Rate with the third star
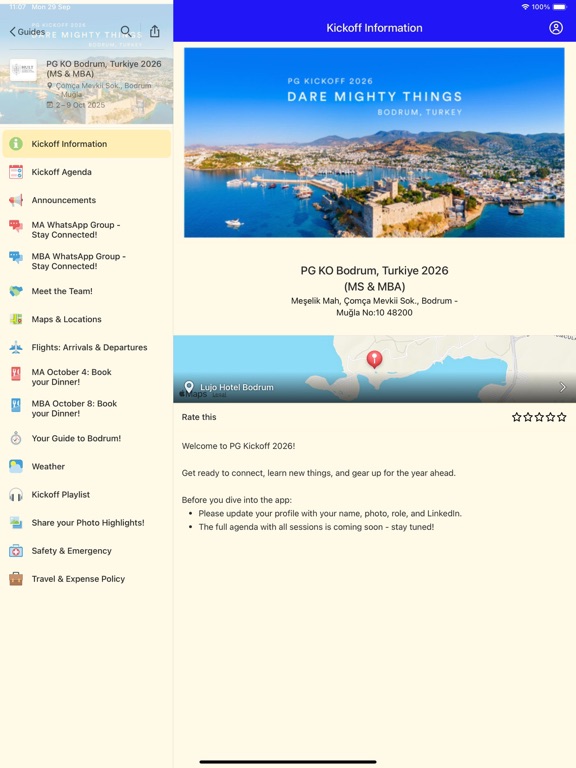Screen dimensions: 576x768 (539, 417)
